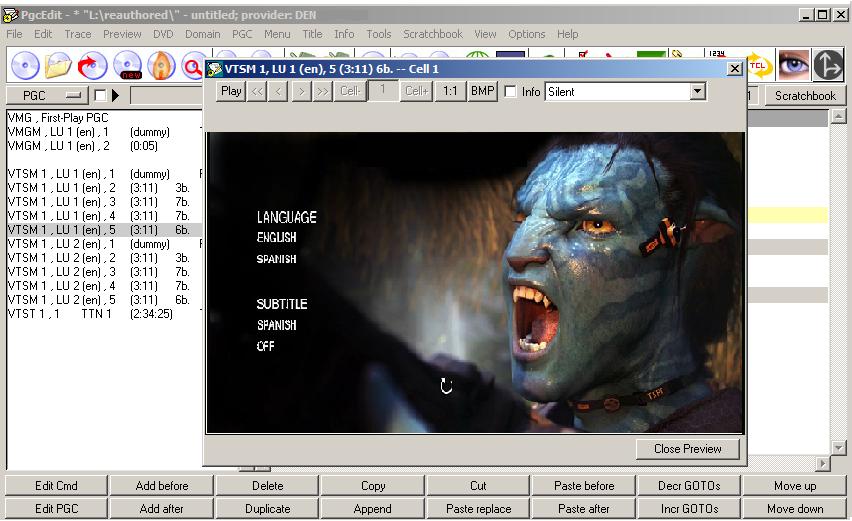Click the fast forward >> button

point(323,91)
